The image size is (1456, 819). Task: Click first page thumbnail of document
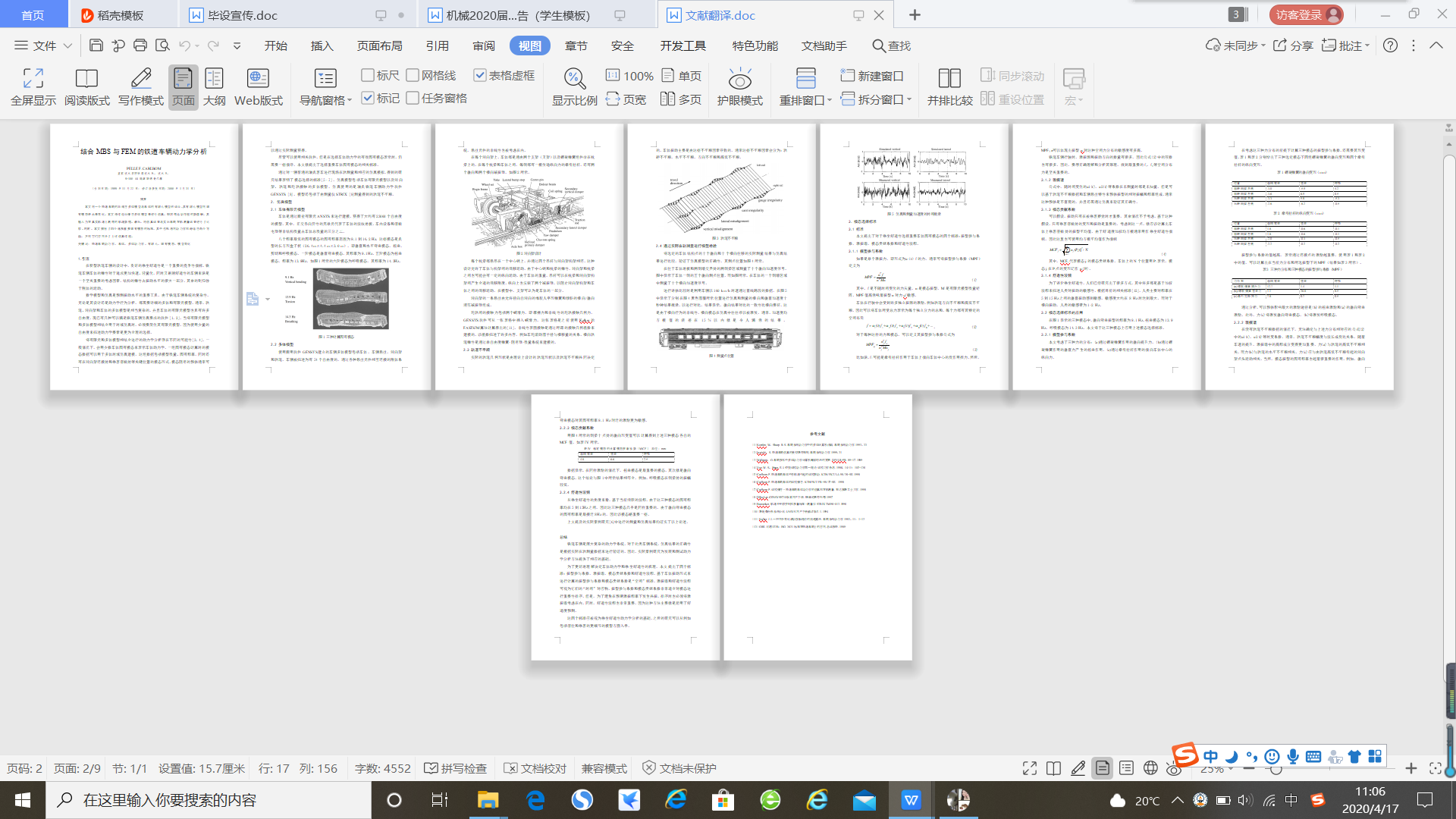(x=144, y=257)
